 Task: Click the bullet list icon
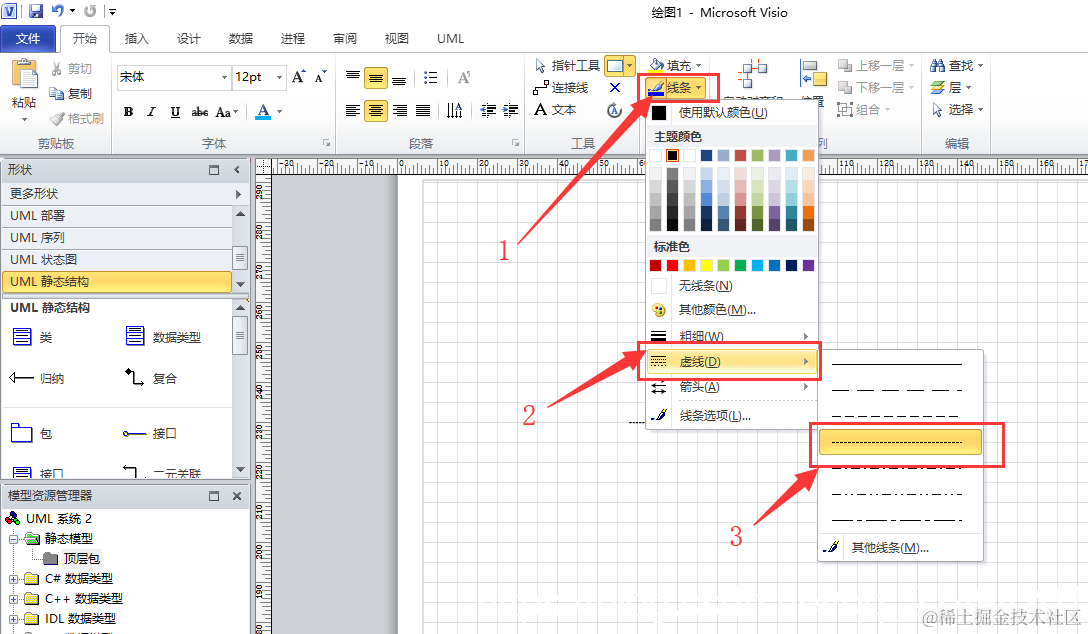pos(430,78)
